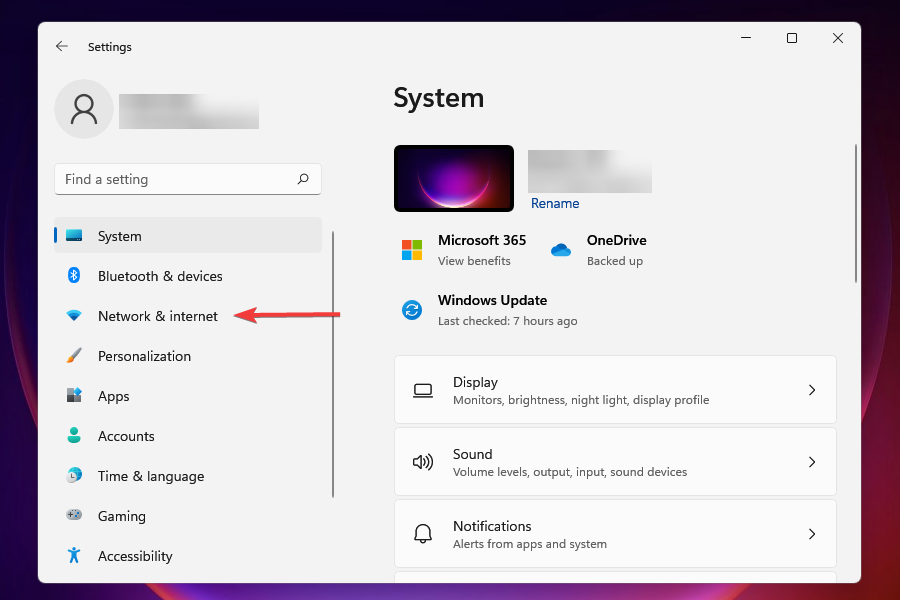Viewport: 900px width, 600px height.
Task: Open Time & language category
Action: click(151, 477)
